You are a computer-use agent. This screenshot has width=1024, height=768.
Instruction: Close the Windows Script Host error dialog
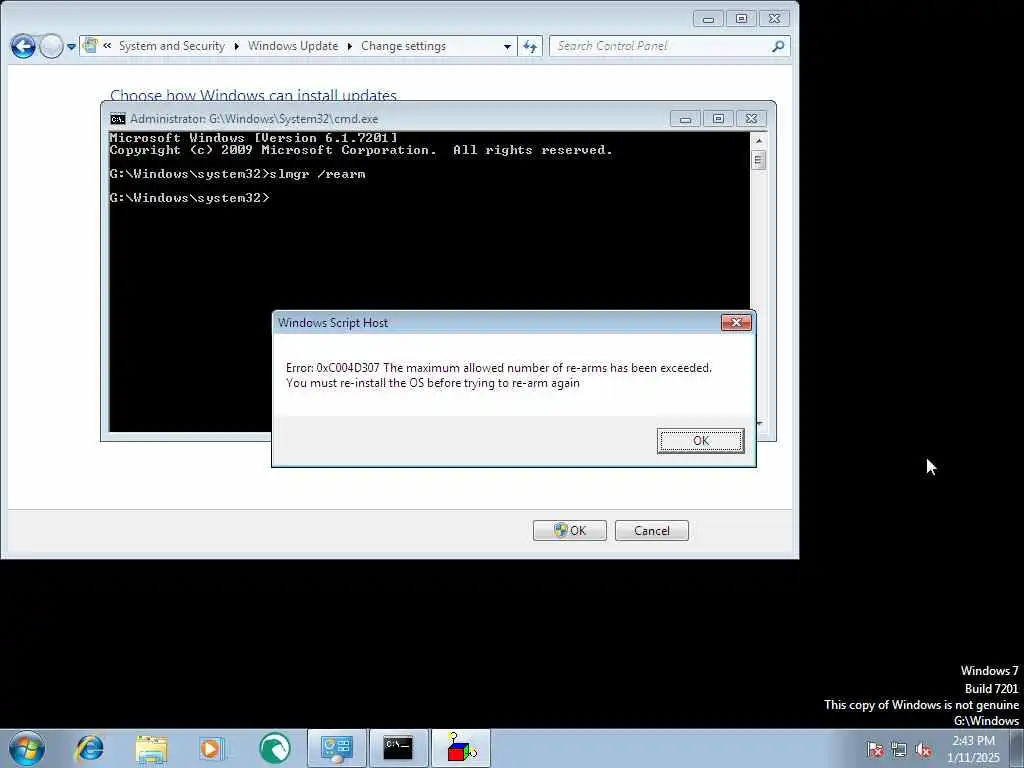pyautogui.click(x=736, y=323)
